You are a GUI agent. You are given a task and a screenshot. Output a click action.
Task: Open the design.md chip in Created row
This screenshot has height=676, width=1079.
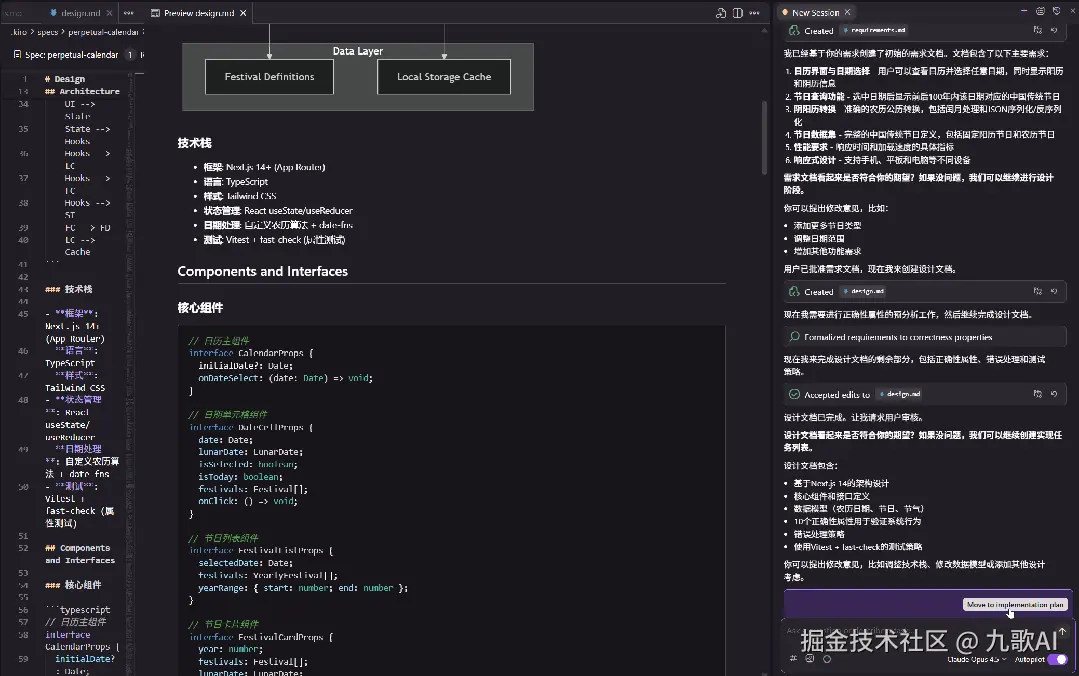point(864,291)
